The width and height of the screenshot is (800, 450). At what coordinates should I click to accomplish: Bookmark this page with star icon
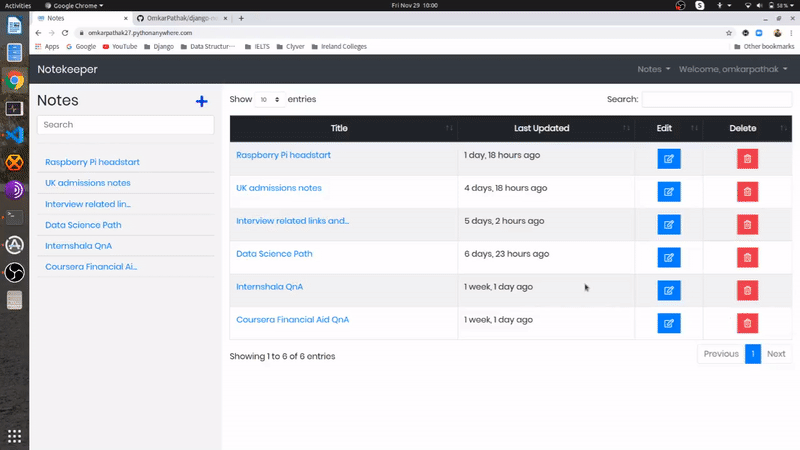[x=729, y=33]
